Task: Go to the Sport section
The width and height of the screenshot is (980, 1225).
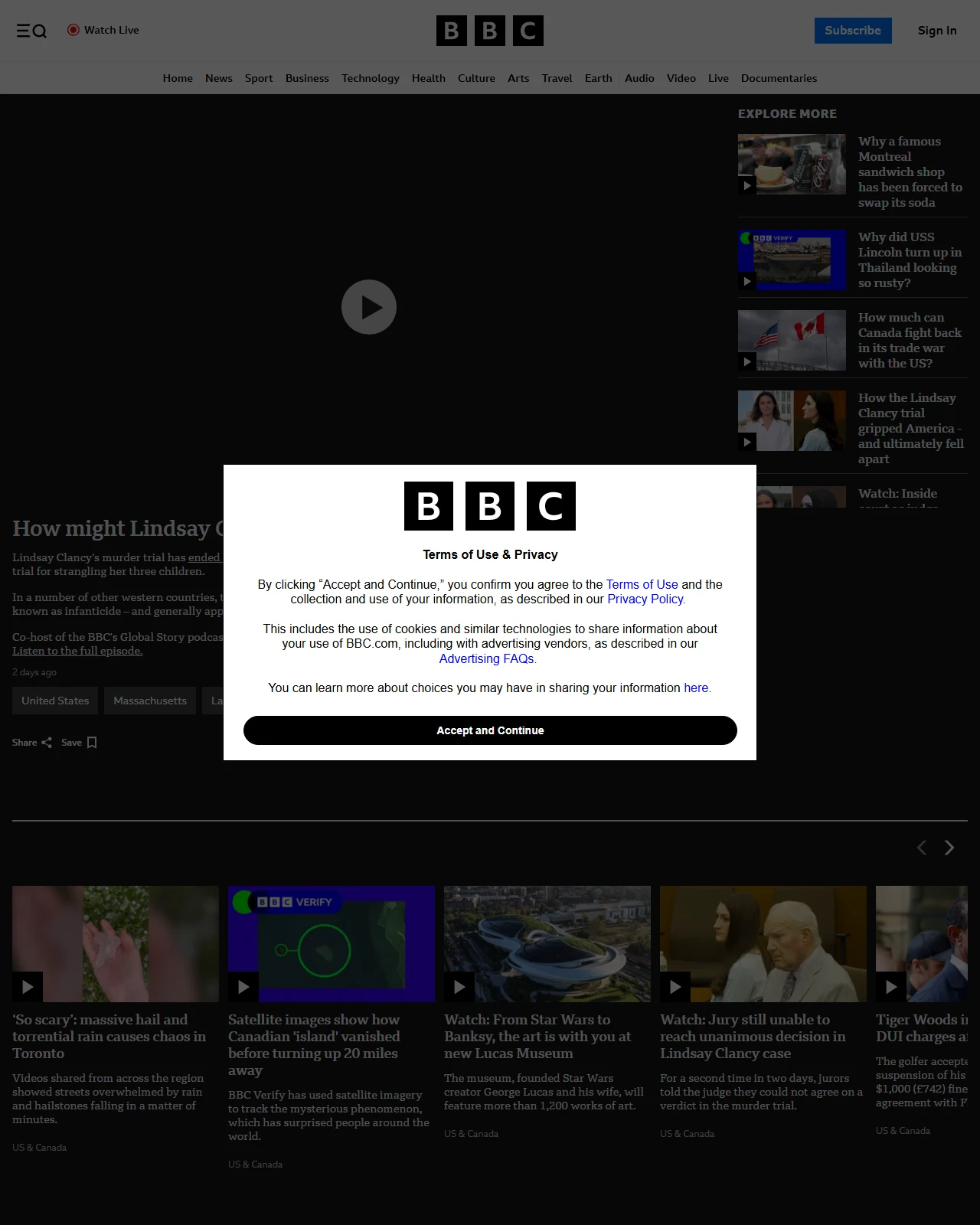Action: (259, 78)
